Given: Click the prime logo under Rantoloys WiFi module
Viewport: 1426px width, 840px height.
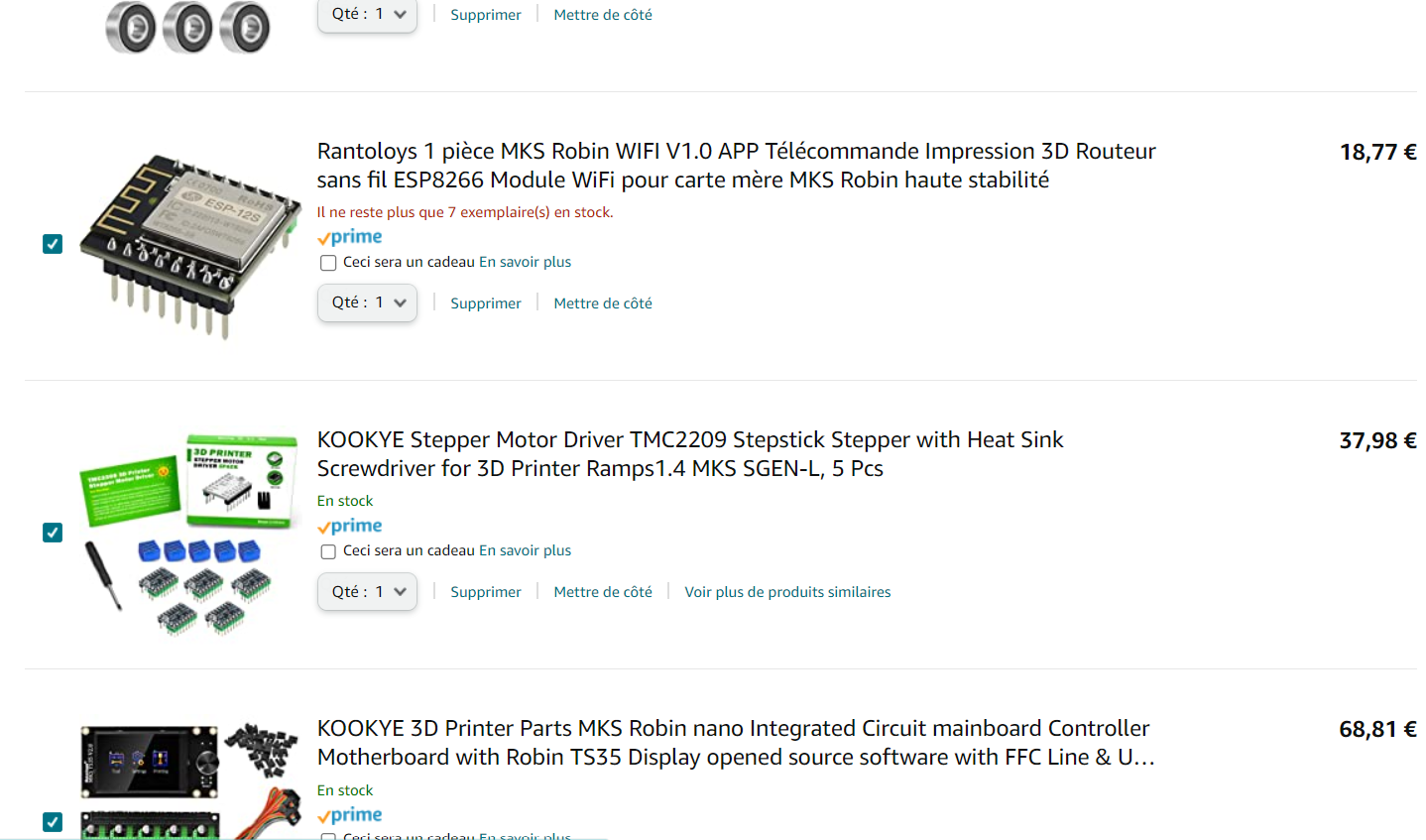Looking at the screenshot, I should coord(349,237).
